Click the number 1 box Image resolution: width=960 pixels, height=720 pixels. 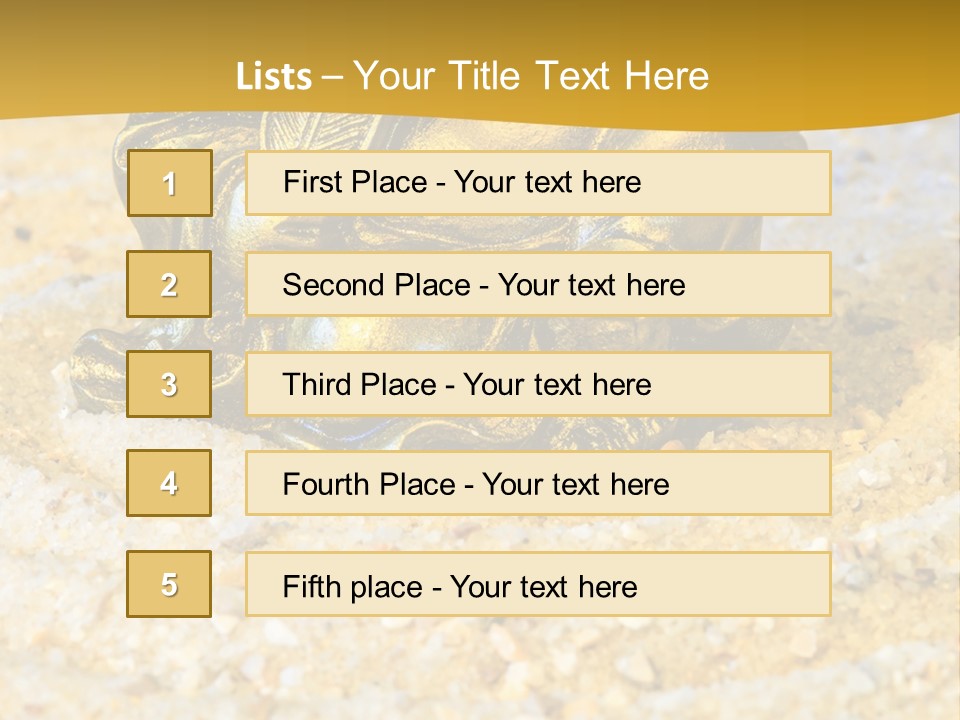tap(169, 183)
